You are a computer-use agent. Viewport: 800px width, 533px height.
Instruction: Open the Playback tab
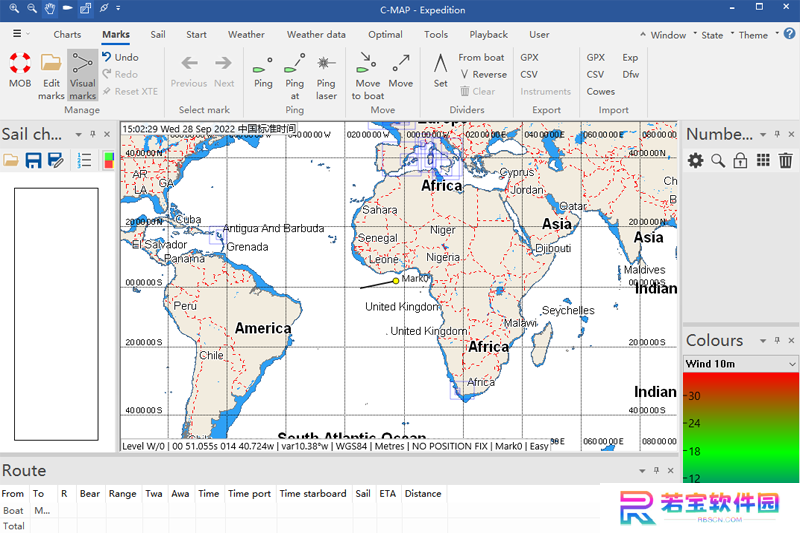(x=488, y=35)
